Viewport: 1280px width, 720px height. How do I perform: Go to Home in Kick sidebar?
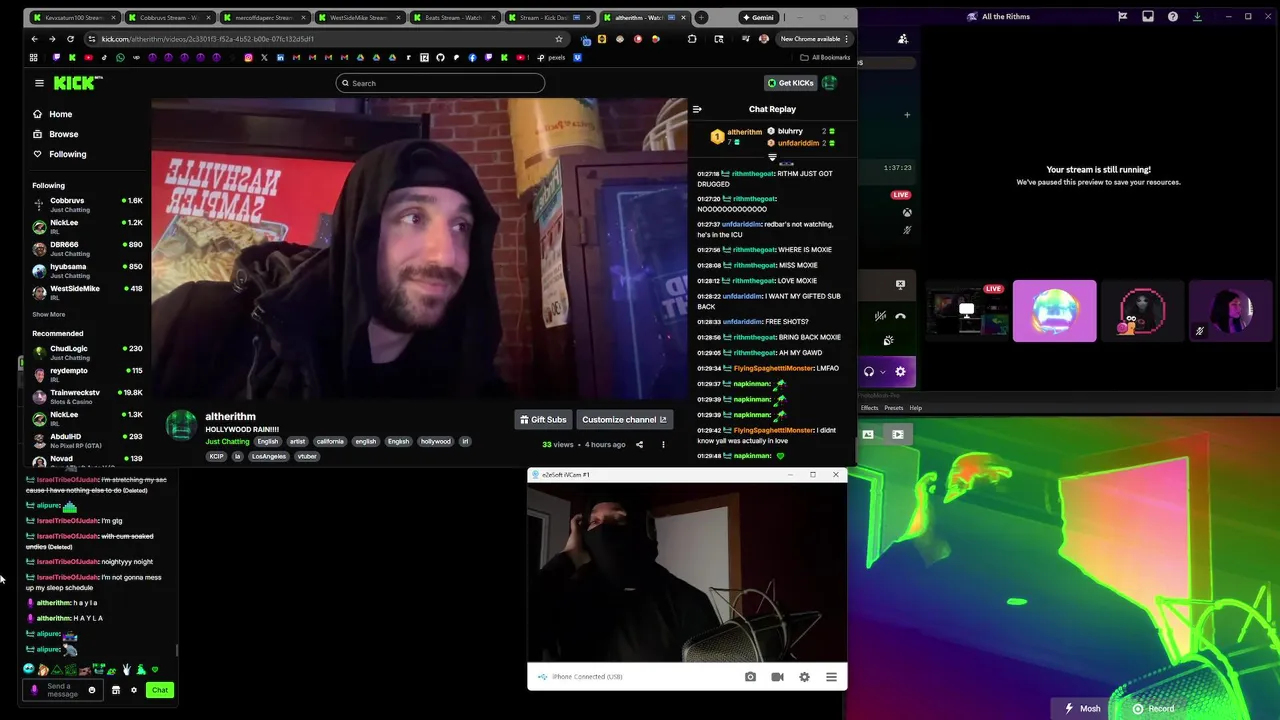(x=60, y=114)
